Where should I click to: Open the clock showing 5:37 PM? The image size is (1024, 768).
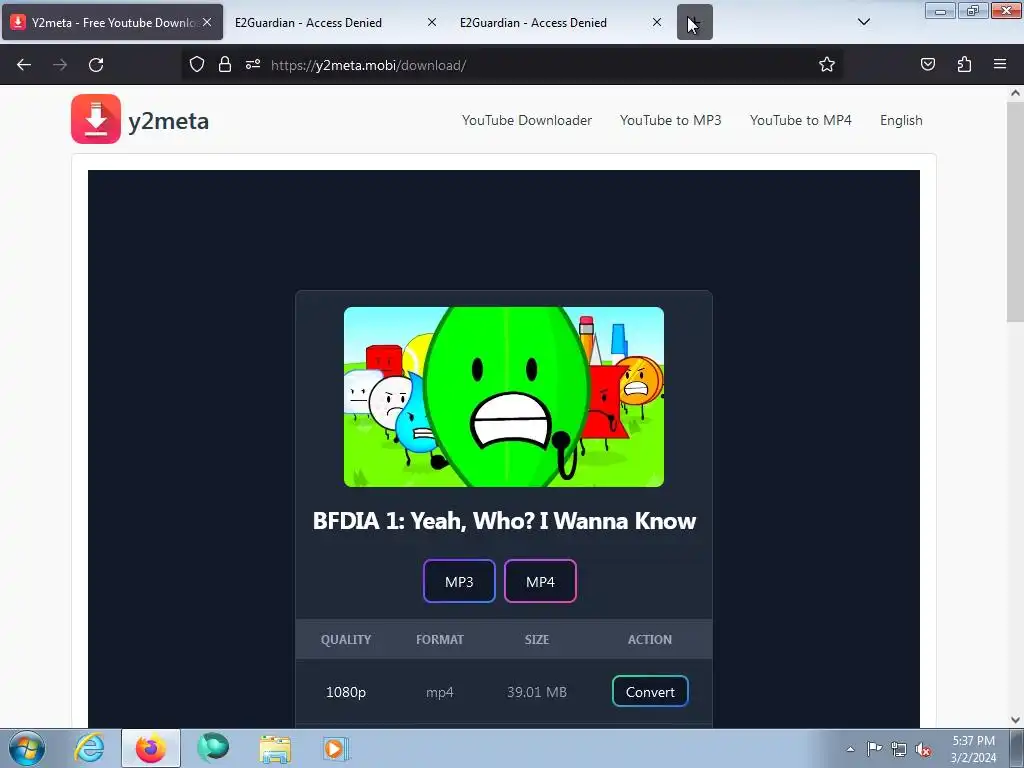(973, 749)
